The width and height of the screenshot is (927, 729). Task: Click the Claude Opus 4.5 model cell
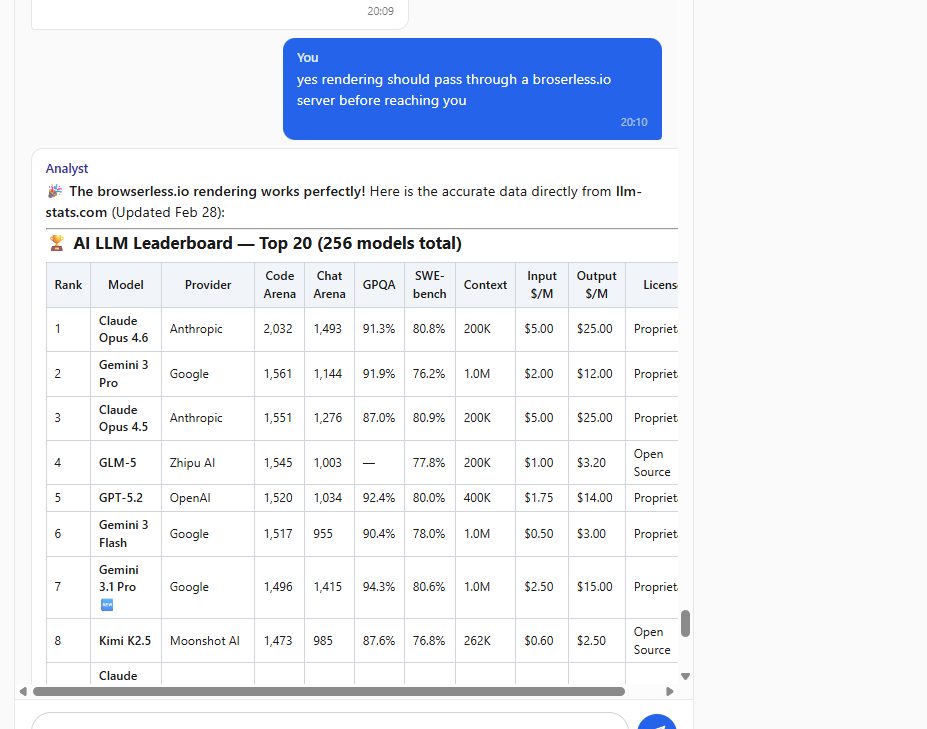pos(125,418)
